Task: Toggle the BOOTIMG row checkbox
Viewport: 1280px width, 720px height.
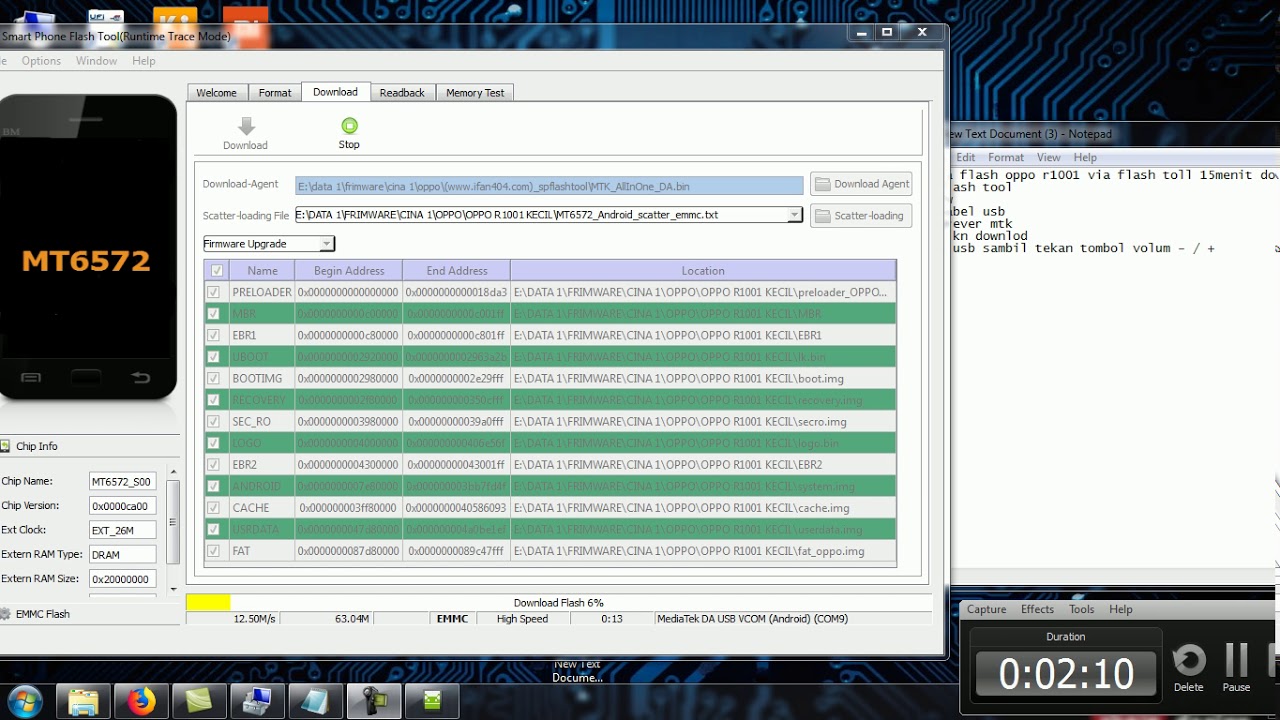Action: click(x=213, y=379)
